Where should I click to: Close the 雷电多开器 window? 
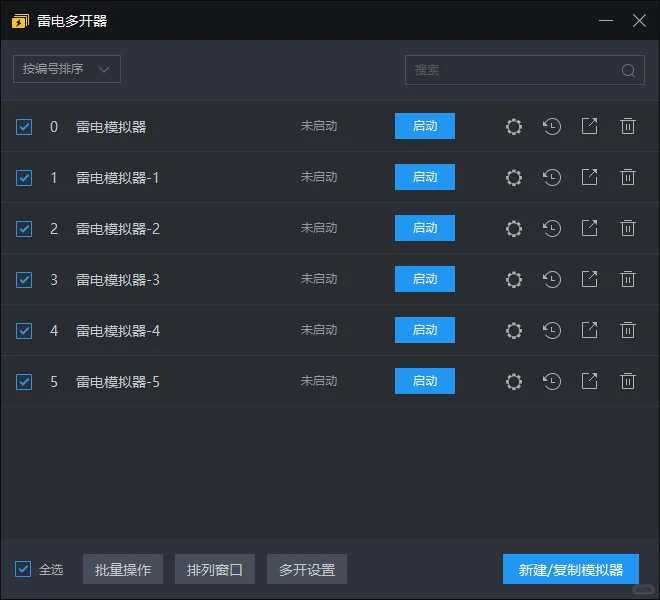tap(639, 20)
